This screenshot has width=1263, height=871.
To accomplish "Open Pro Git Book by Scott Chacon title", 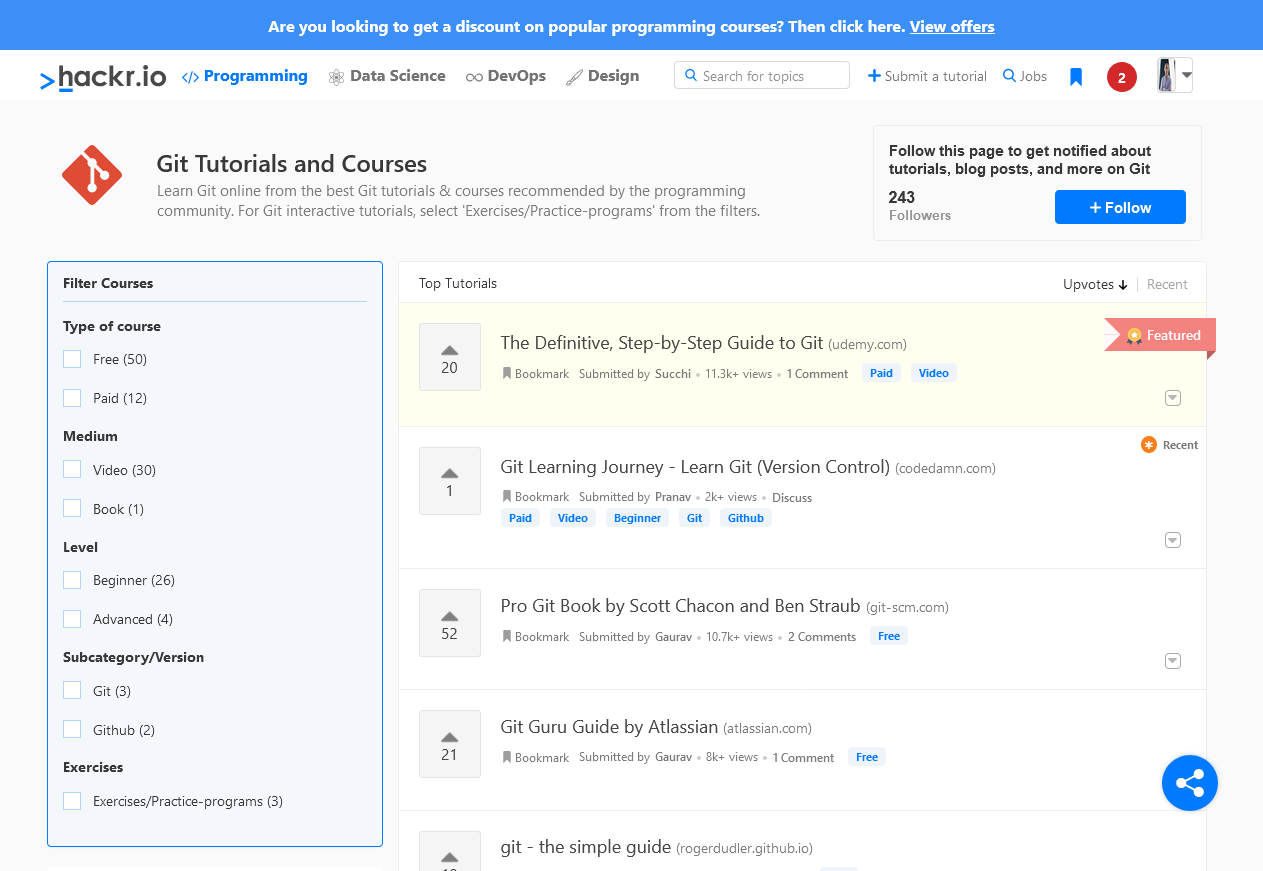I will (680, 606).
